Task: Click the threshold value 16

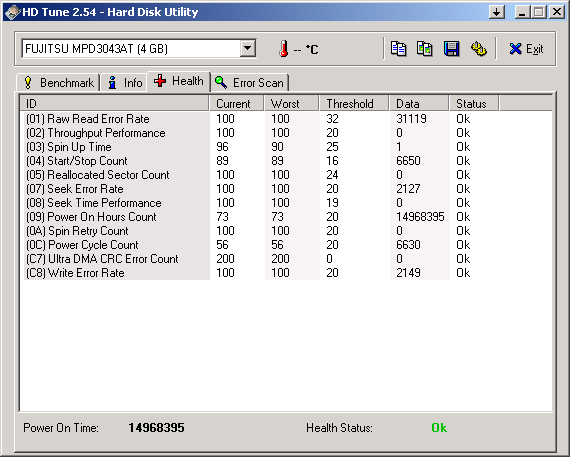Action: coord(332,161)
